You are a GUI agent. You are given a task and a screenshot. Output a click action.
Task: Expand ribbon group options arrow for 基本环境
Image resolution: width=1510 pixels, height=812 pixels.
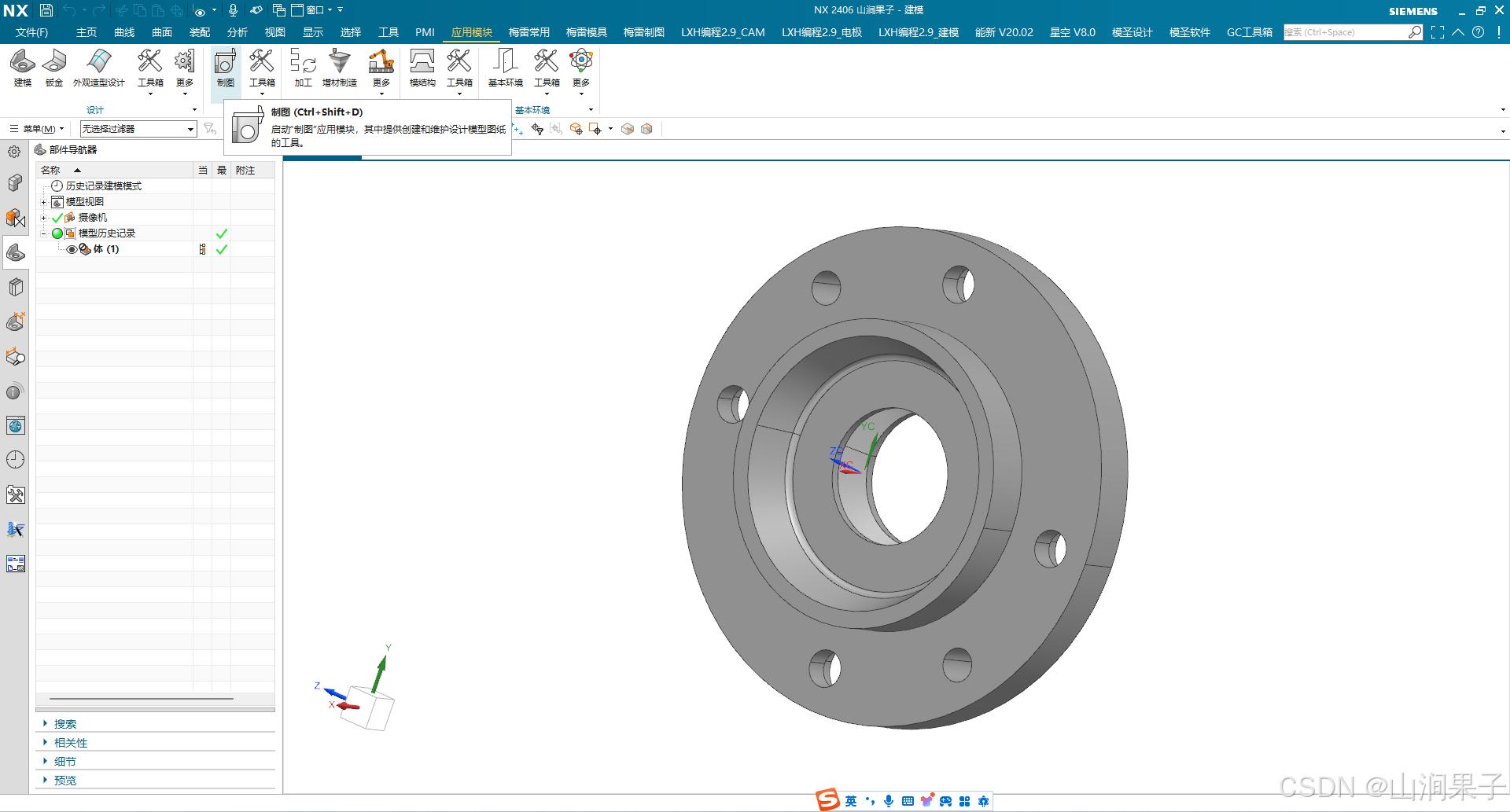[x=591, y=110]
